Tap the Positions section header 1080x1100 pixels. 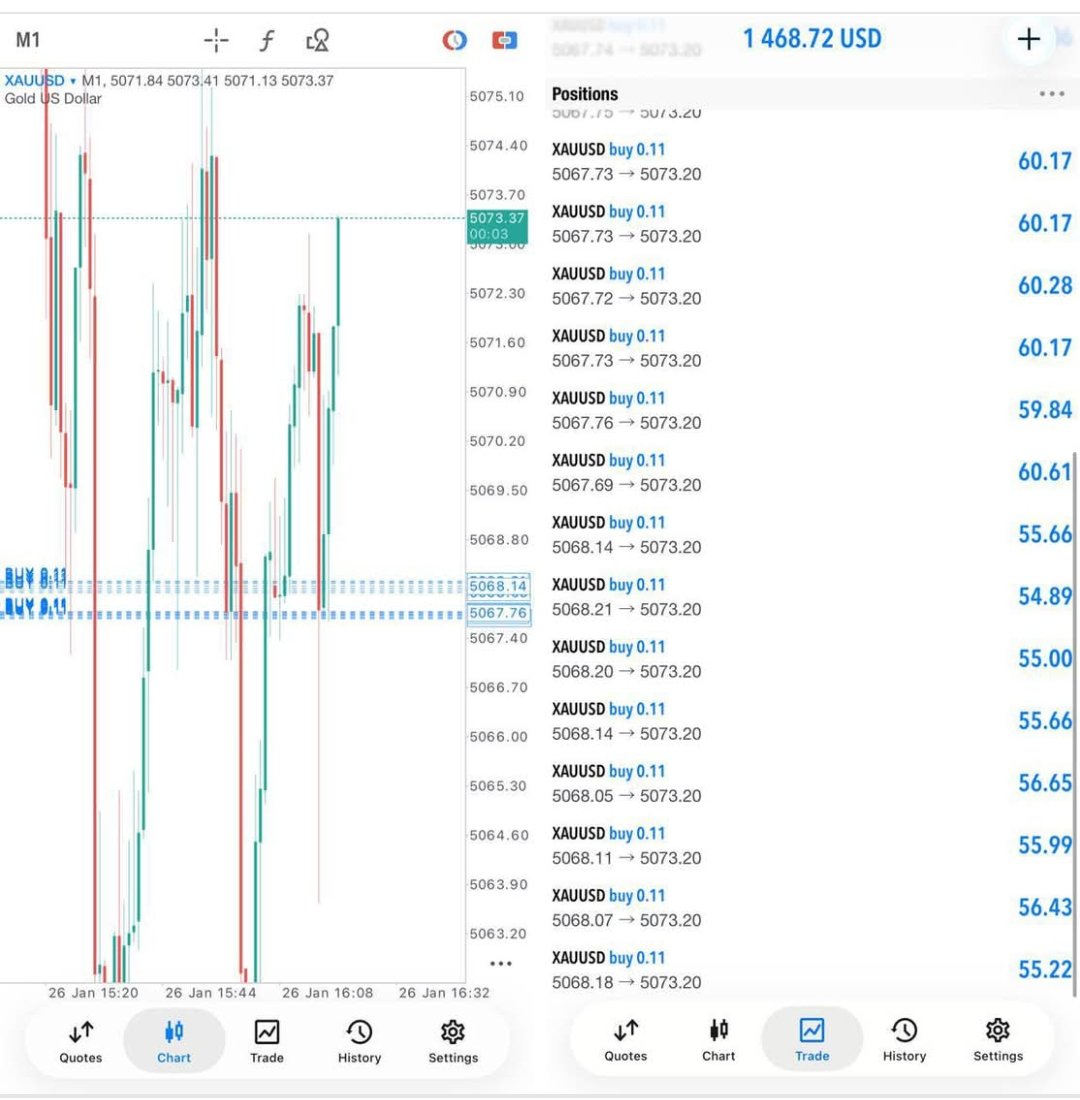(x=585, y=94)
